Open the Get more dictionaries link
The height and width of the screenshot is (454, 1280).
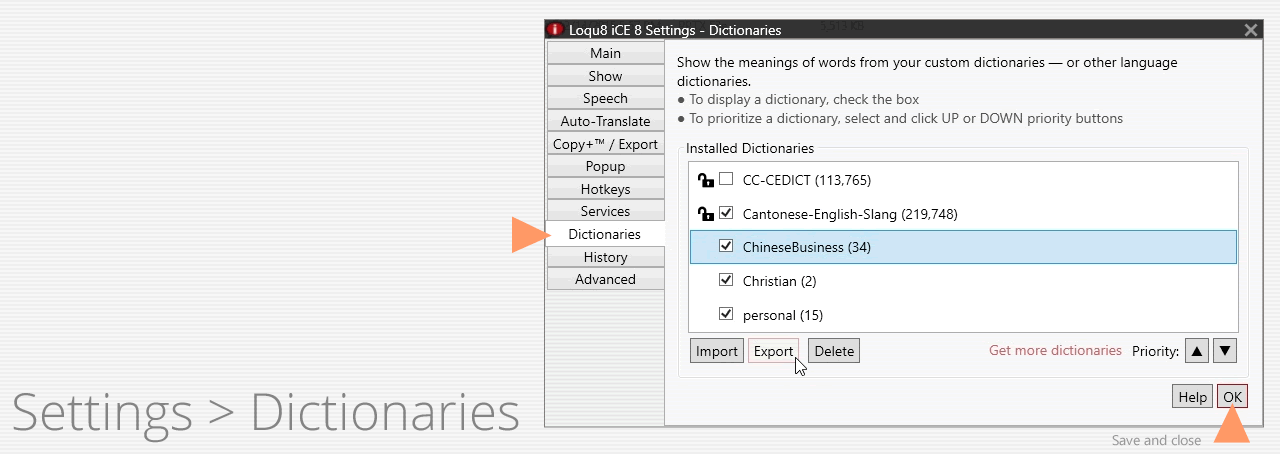(1055, 351)
